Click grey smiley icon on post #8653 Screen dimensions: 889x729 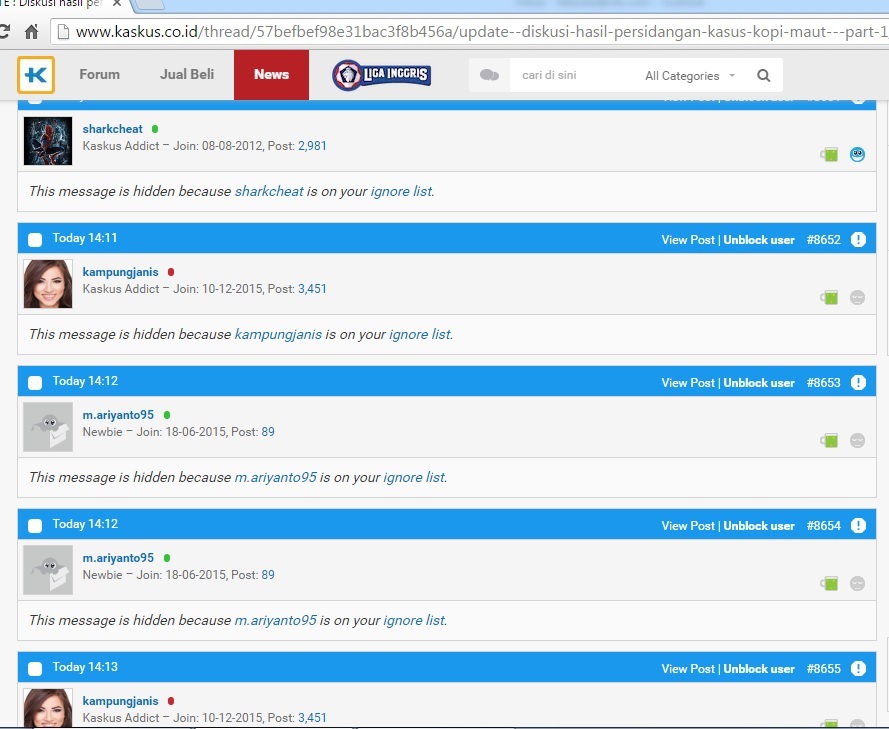857,440
